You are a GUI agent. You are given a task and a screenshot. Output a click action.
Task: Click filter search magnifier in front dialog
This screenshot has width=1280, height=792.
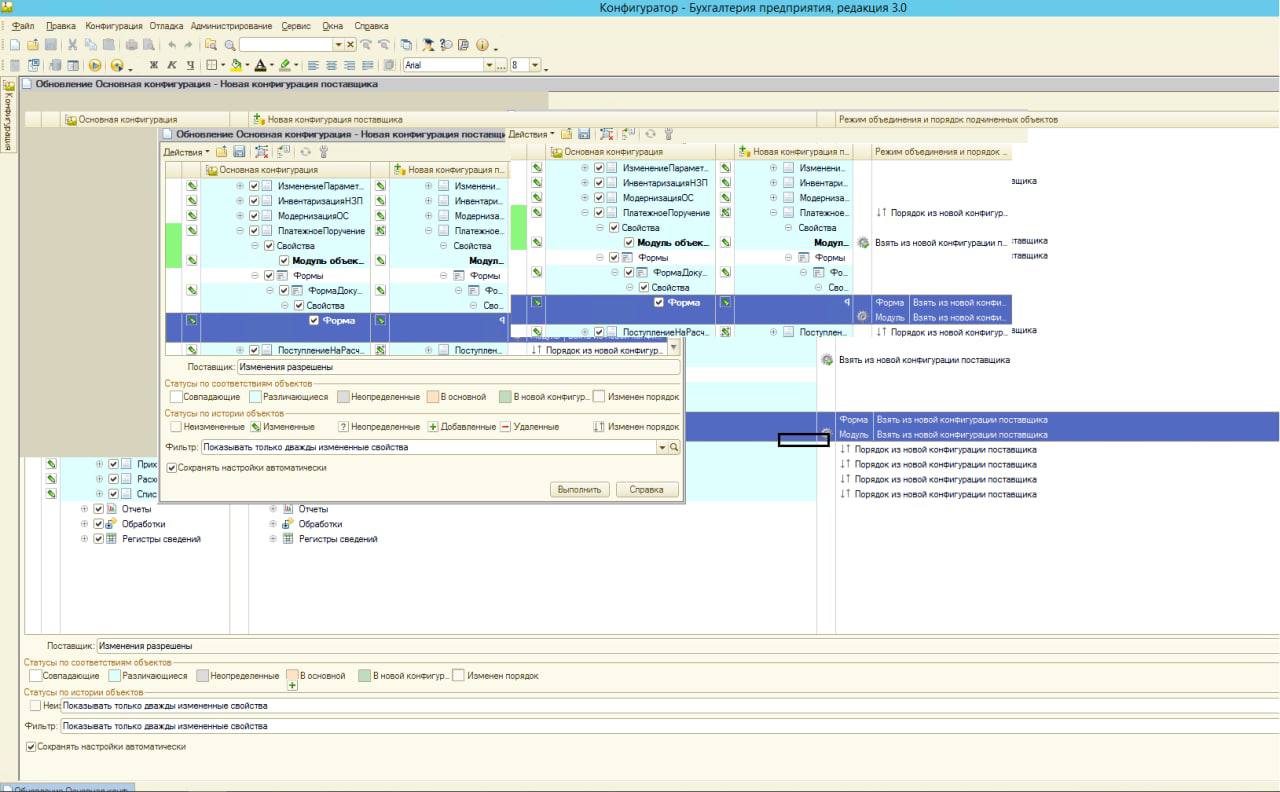pos(674,447)
